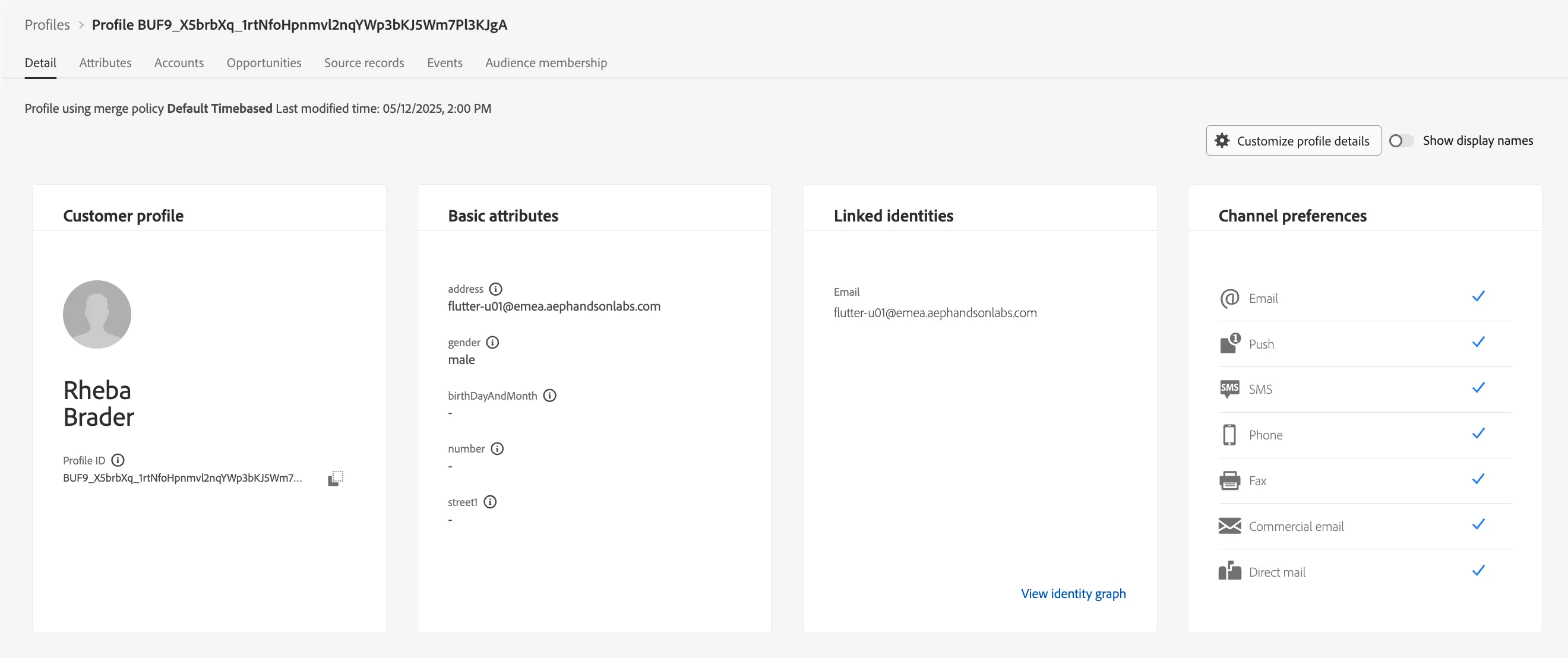Click the name Rheba Brader
Viewport: 1568px width, 658px height.
pyautogui.click(x=99, y=404)
